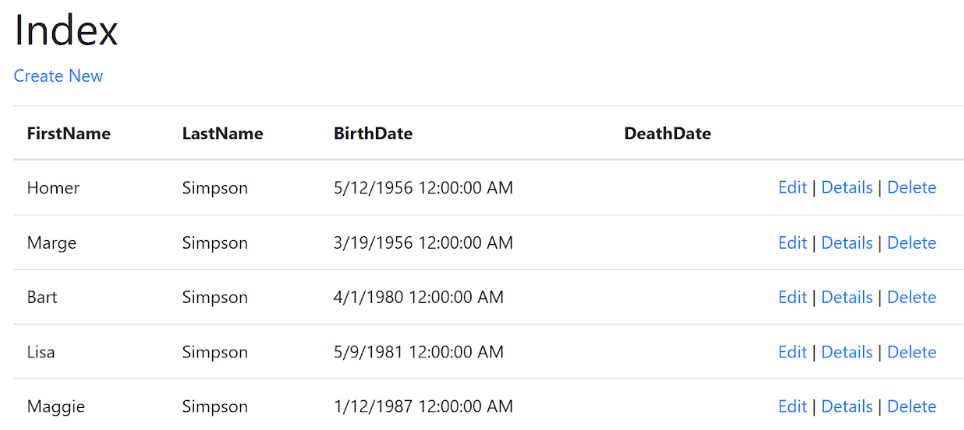964x430 pixels.
Task: Edit the Lisa Simpson row
Action: pos(792,352)
